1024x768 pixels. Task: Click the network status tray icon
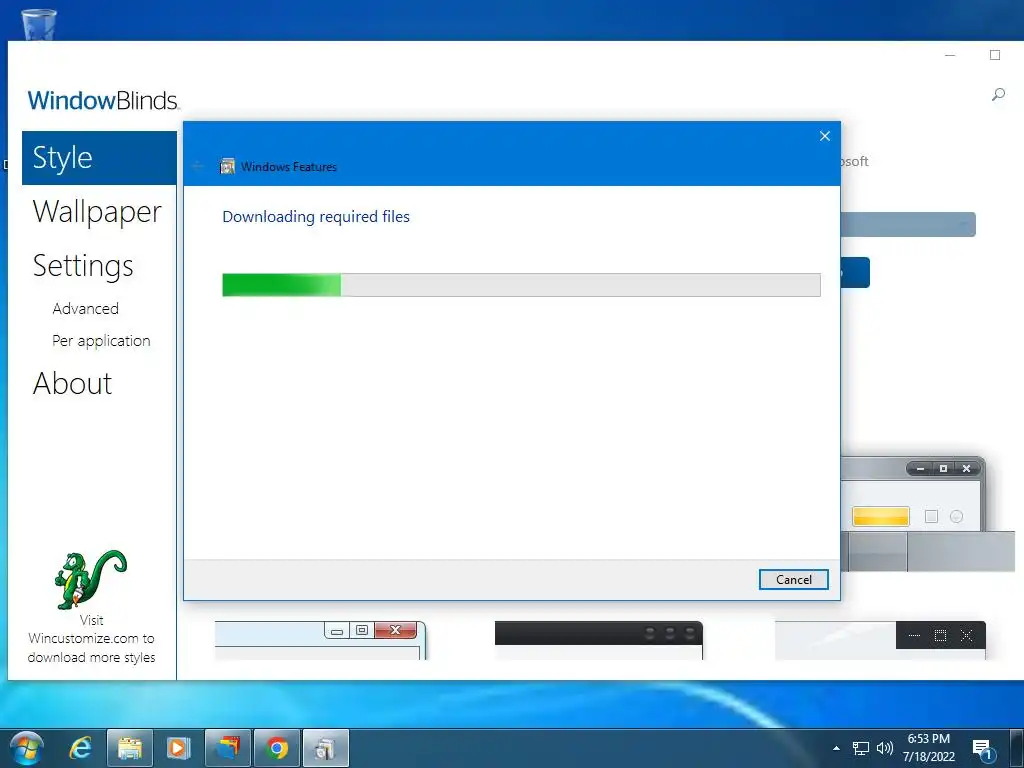pos(861,748)
